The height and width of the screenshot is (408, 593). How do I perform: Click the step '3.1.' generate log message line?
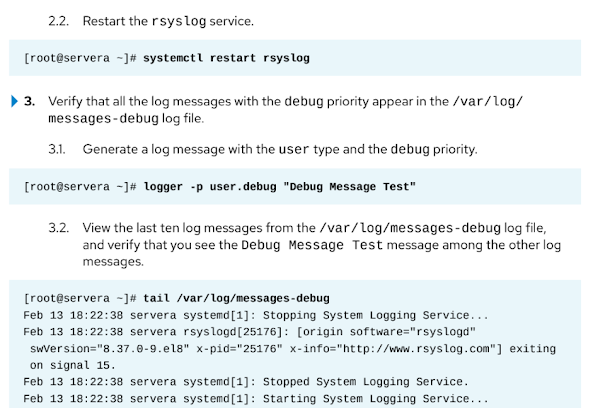tap(263, 149)
